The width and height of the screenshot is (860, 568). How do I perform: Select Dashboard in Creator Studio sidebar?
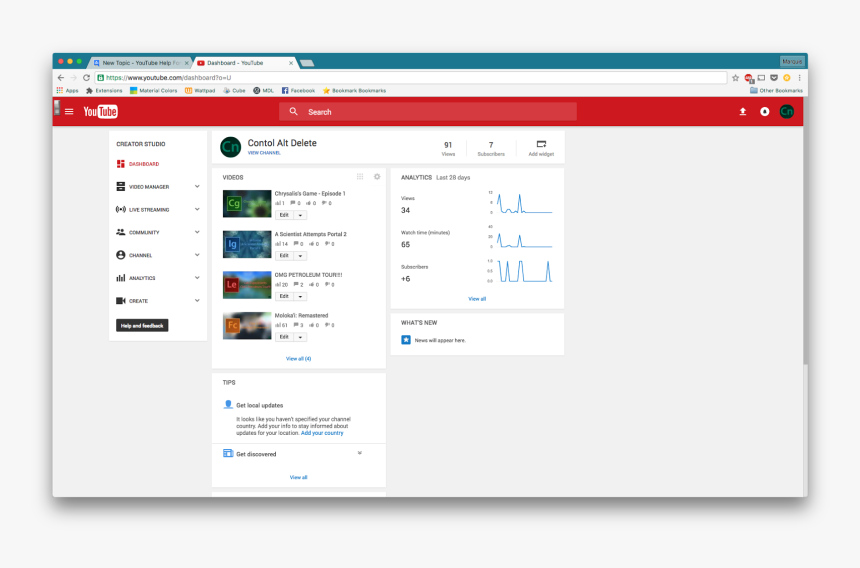[x=143, y=164]
